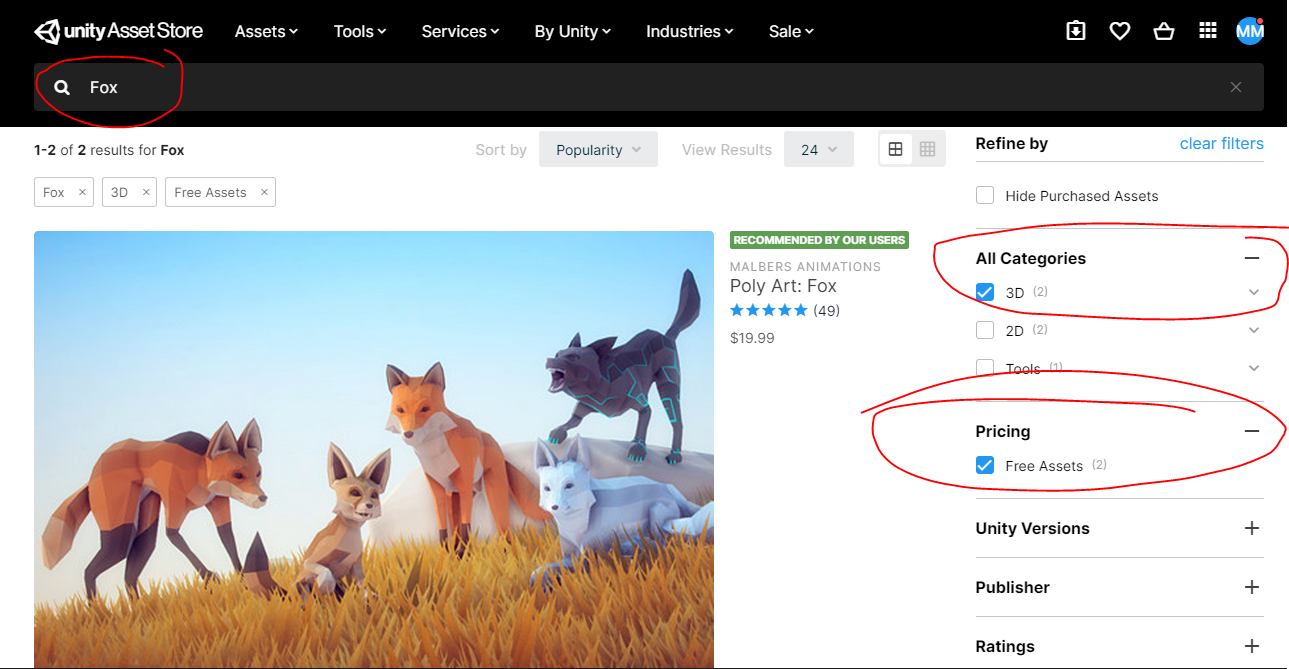The width and height of the screenshot is (1289, 669).
Task: Open the Unity Asset Store home logo
Action: [119, 31]
